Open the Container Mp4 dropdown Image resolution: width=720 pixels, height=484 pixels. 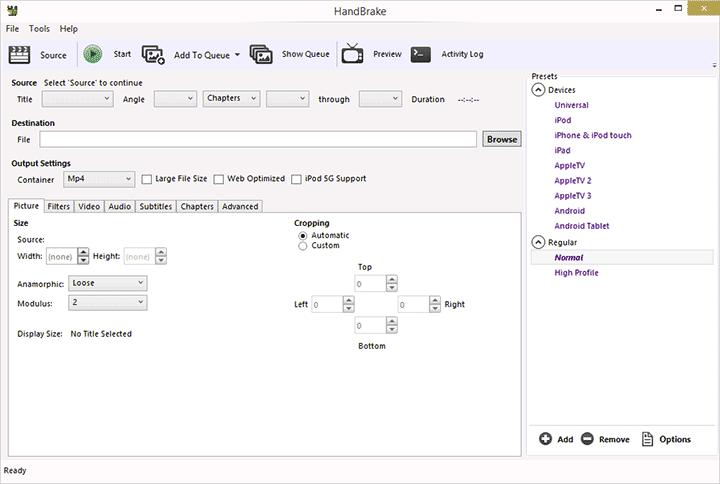pyautogui.click(x=99, y=179)
